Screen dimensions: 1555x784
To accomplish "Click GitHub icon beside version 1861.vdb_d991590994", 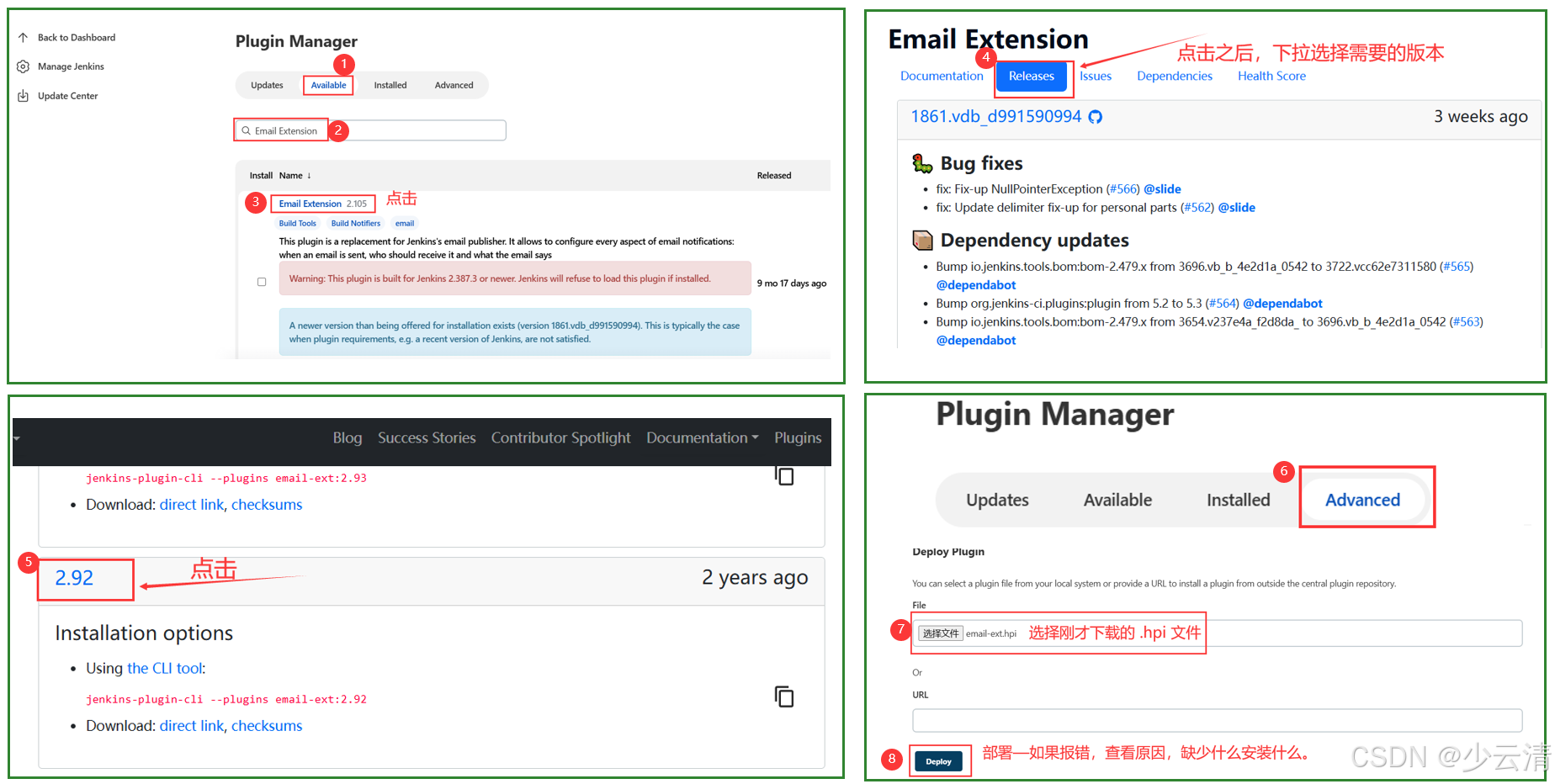I will pos(1096,117).
